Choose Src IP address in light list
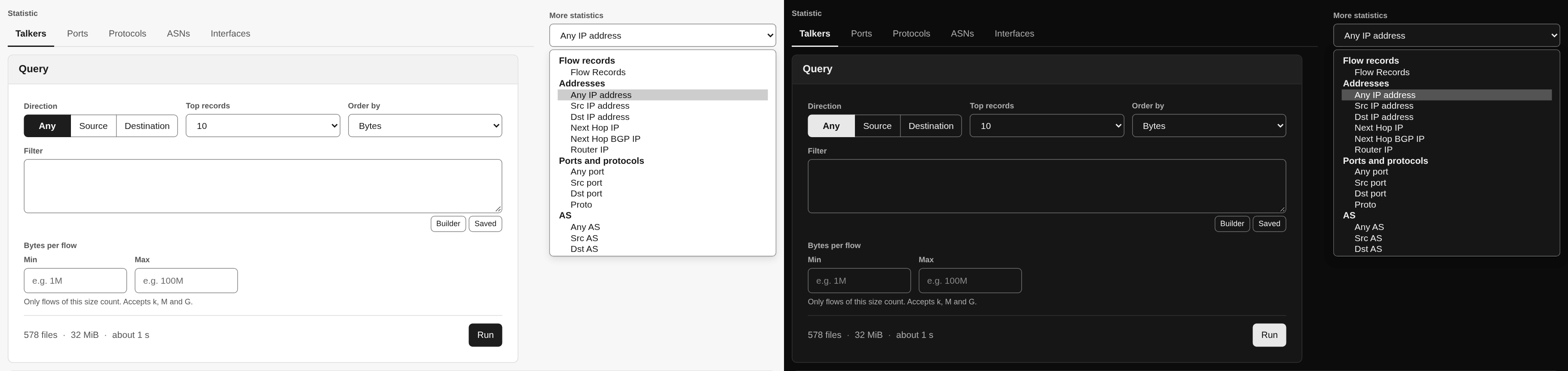 (663, 106)
